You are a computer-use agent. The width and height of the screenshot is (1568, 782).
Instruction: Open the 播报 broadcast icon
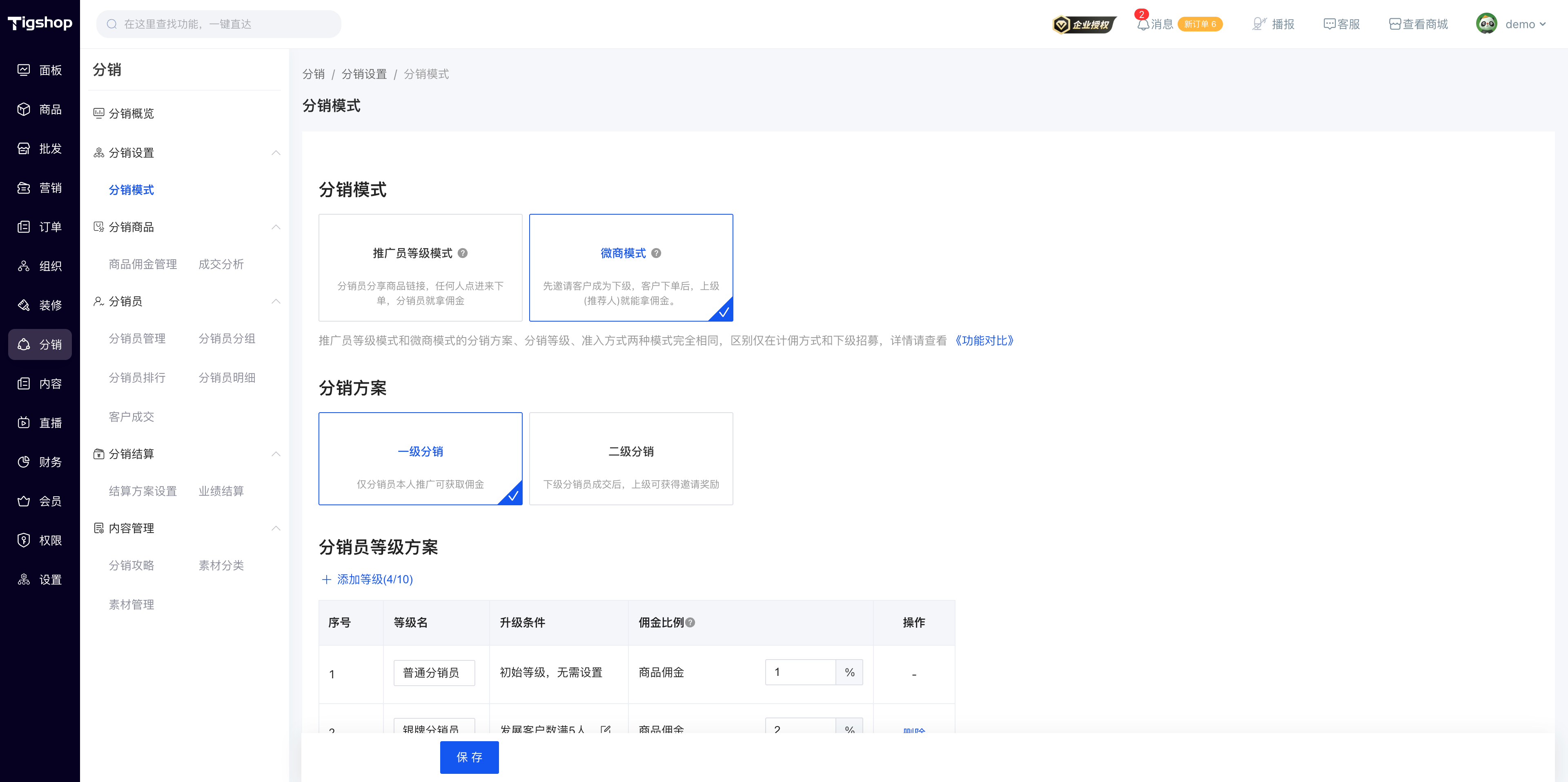pyautogui.click(x=1259, y=24)
